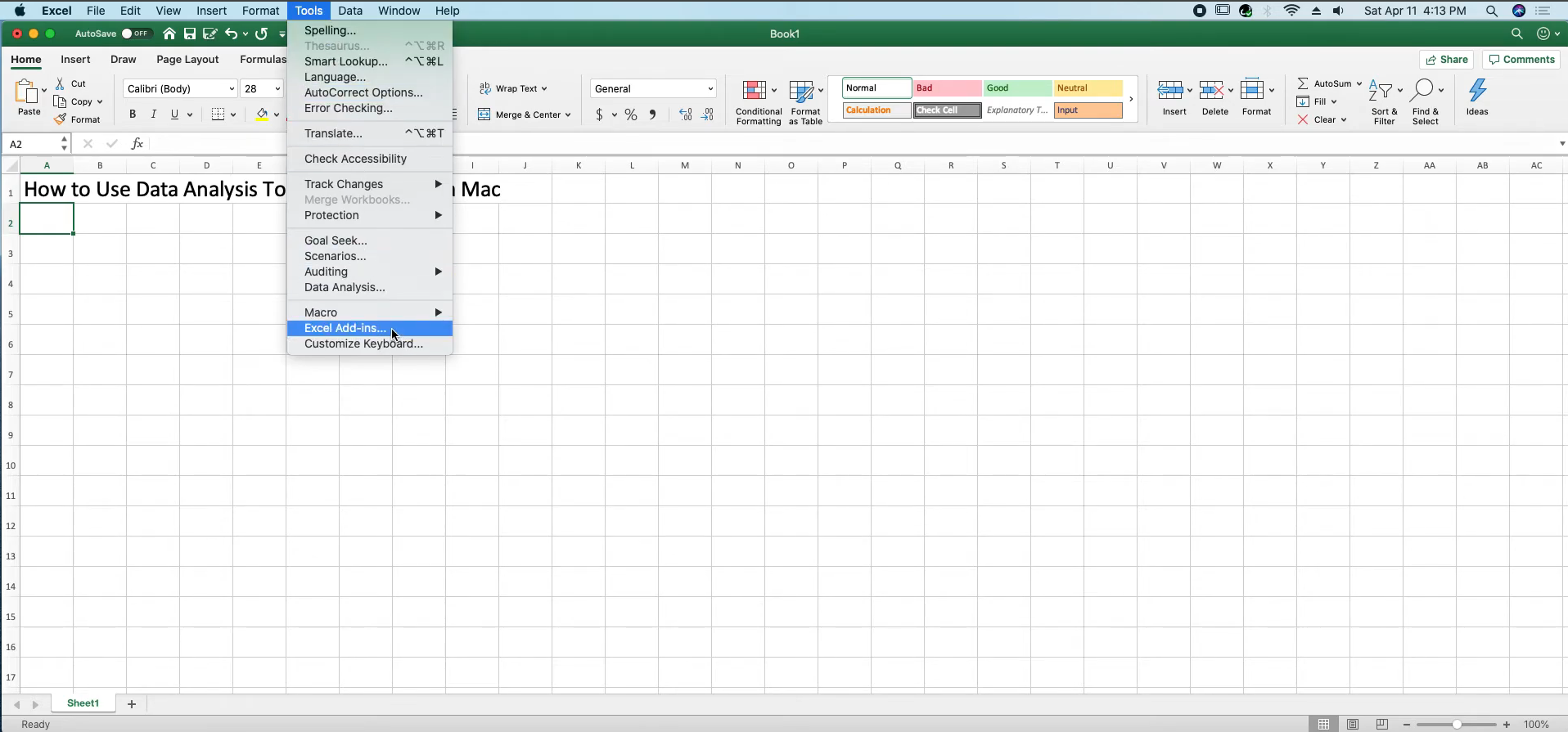Switch to the Insert ribbon tab

75,59
